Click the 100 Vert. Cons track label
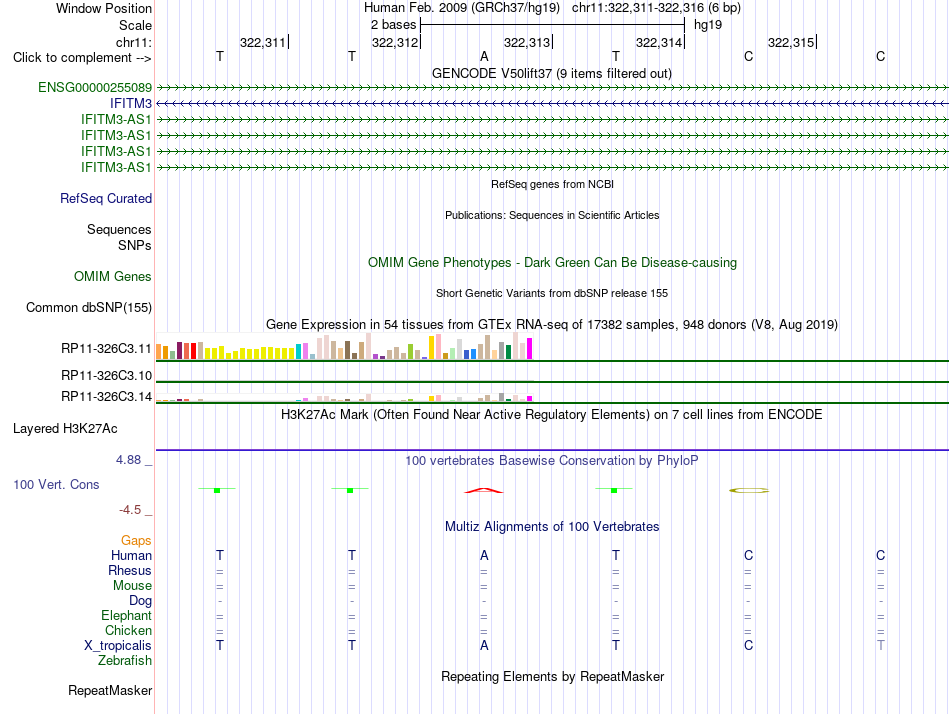This screenshot has width=950, height=714. pos(56,484)
